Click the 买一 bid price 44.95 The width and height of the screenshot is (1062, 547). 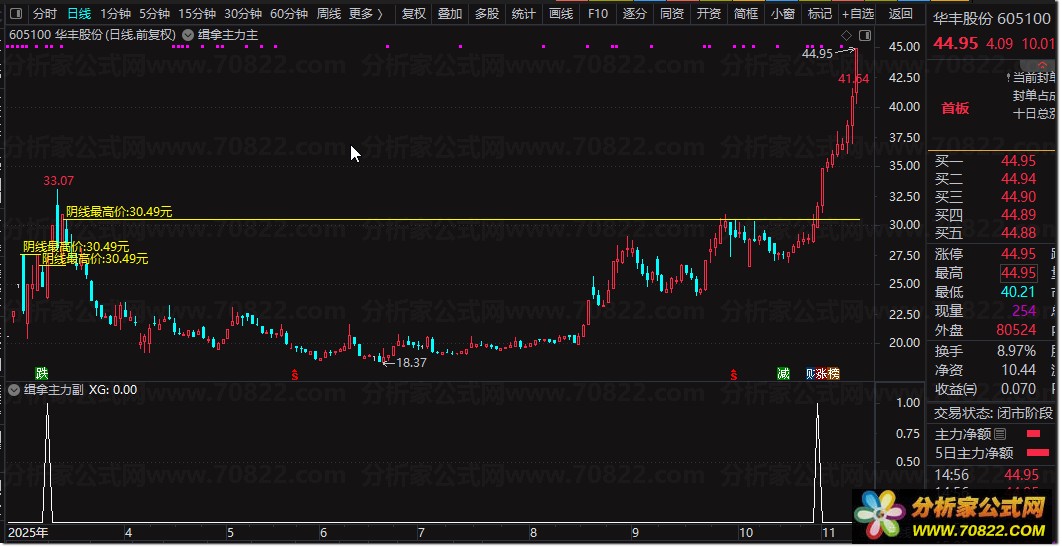coord(1019,161)
